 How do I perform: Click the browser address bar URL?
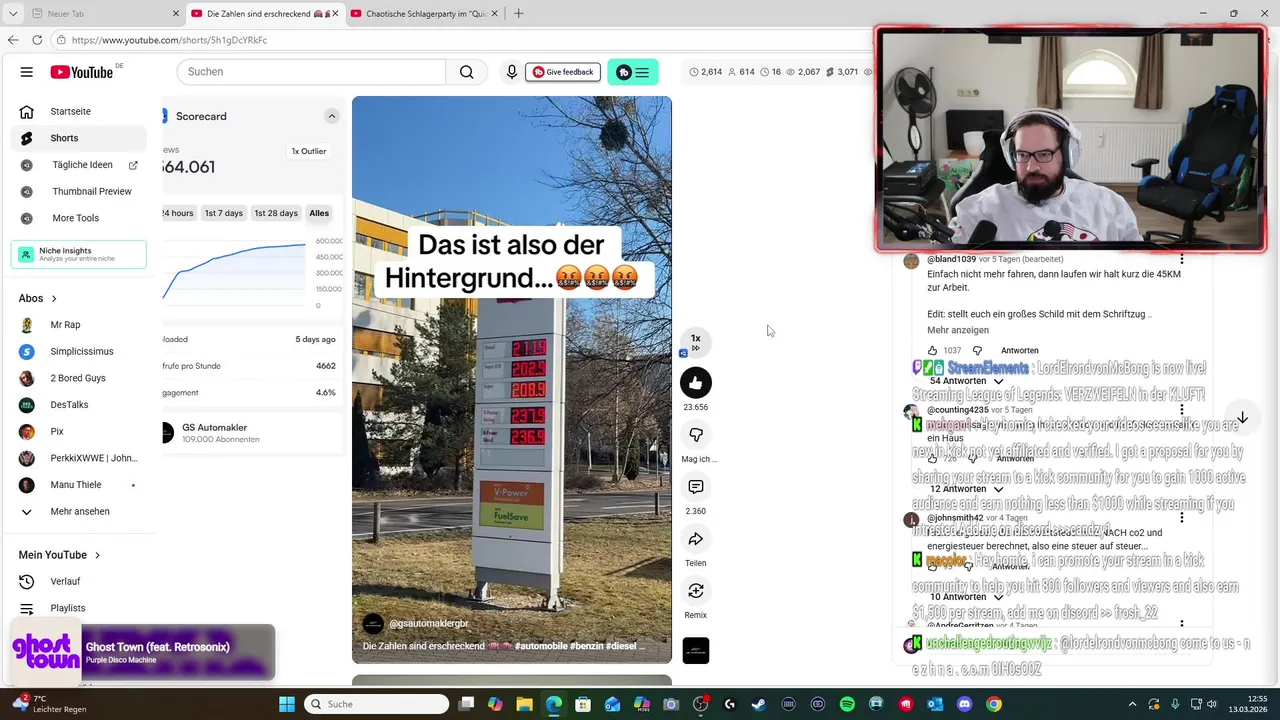(169, 40)
